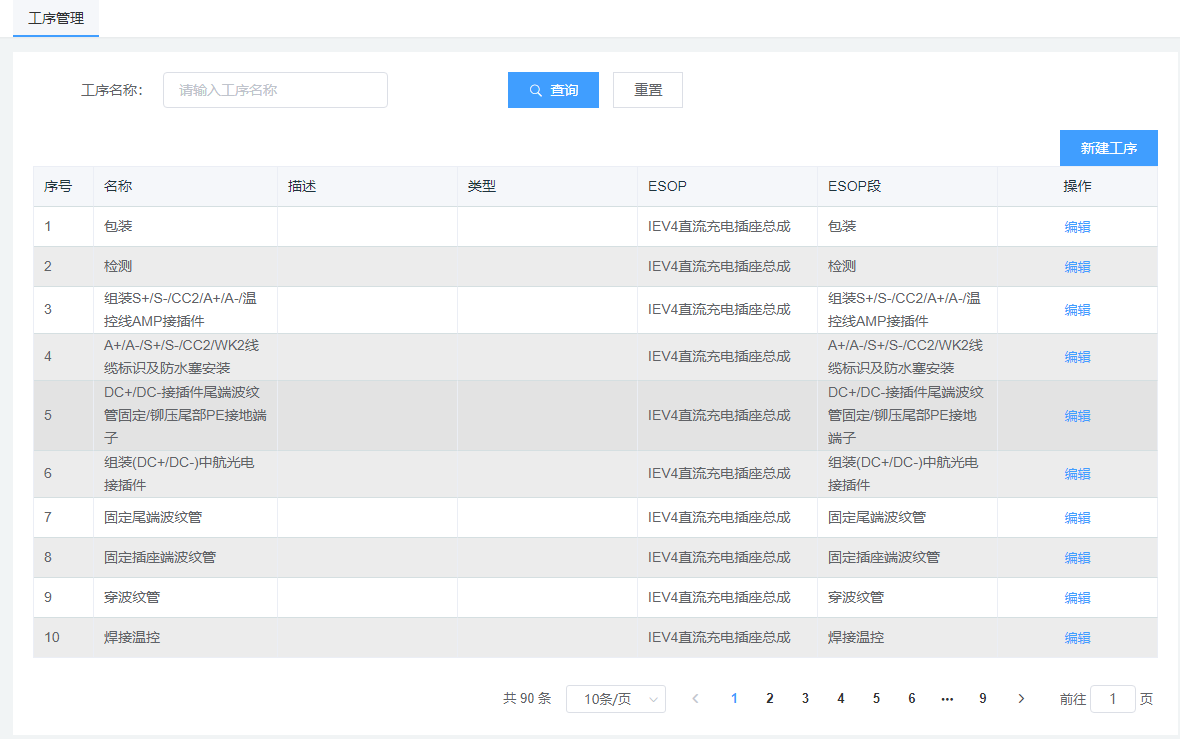1180x739 pixels.
Task: Click the 查询 search button
Action: (553, 90)
